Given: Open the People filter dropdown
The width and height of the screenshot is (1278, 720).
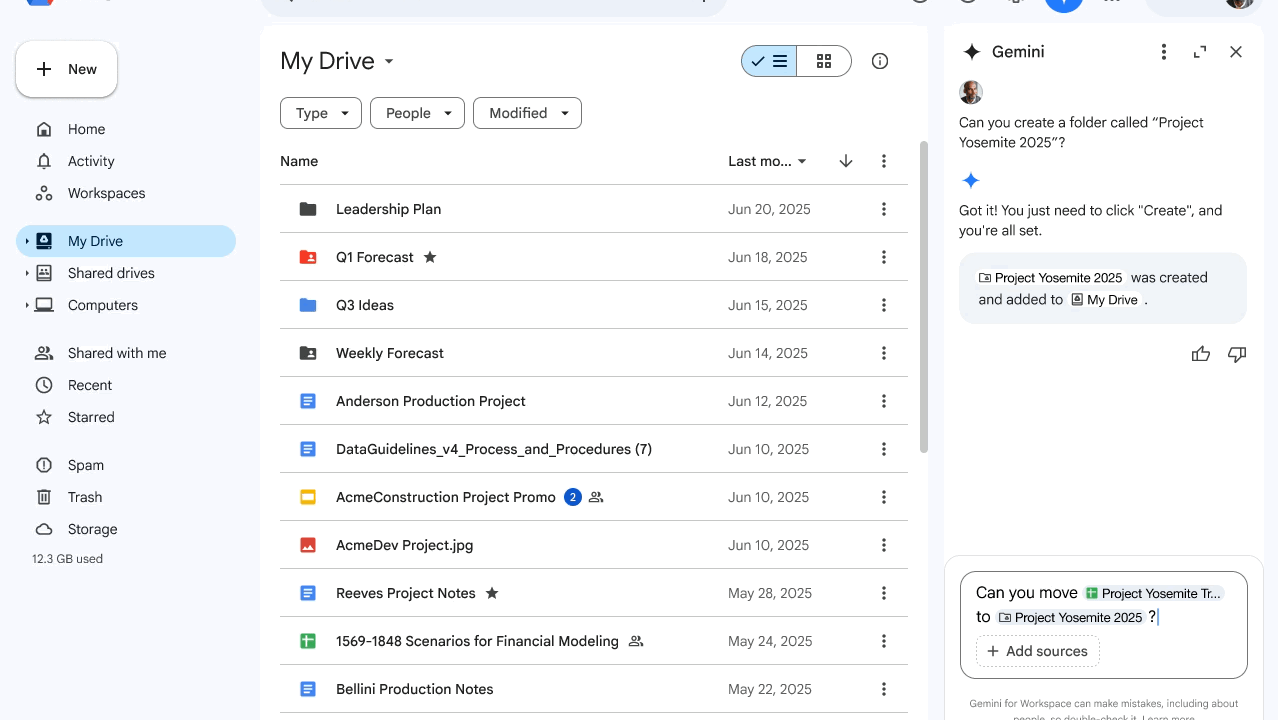Looking at the screenshot, I should (418, 113).
